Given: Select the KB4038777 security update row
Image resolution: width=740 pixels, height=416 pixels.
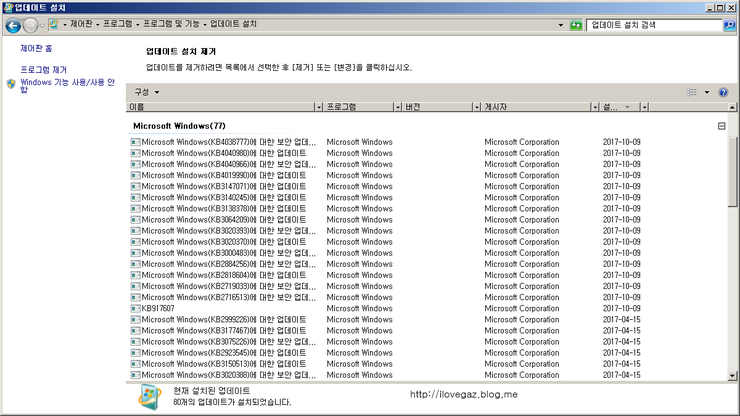Looking at the screenshot, I should tap(386, 142).
